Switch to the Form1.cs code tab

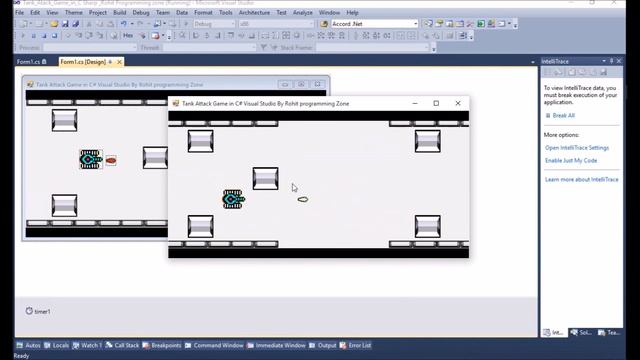[x=28, y=62]
